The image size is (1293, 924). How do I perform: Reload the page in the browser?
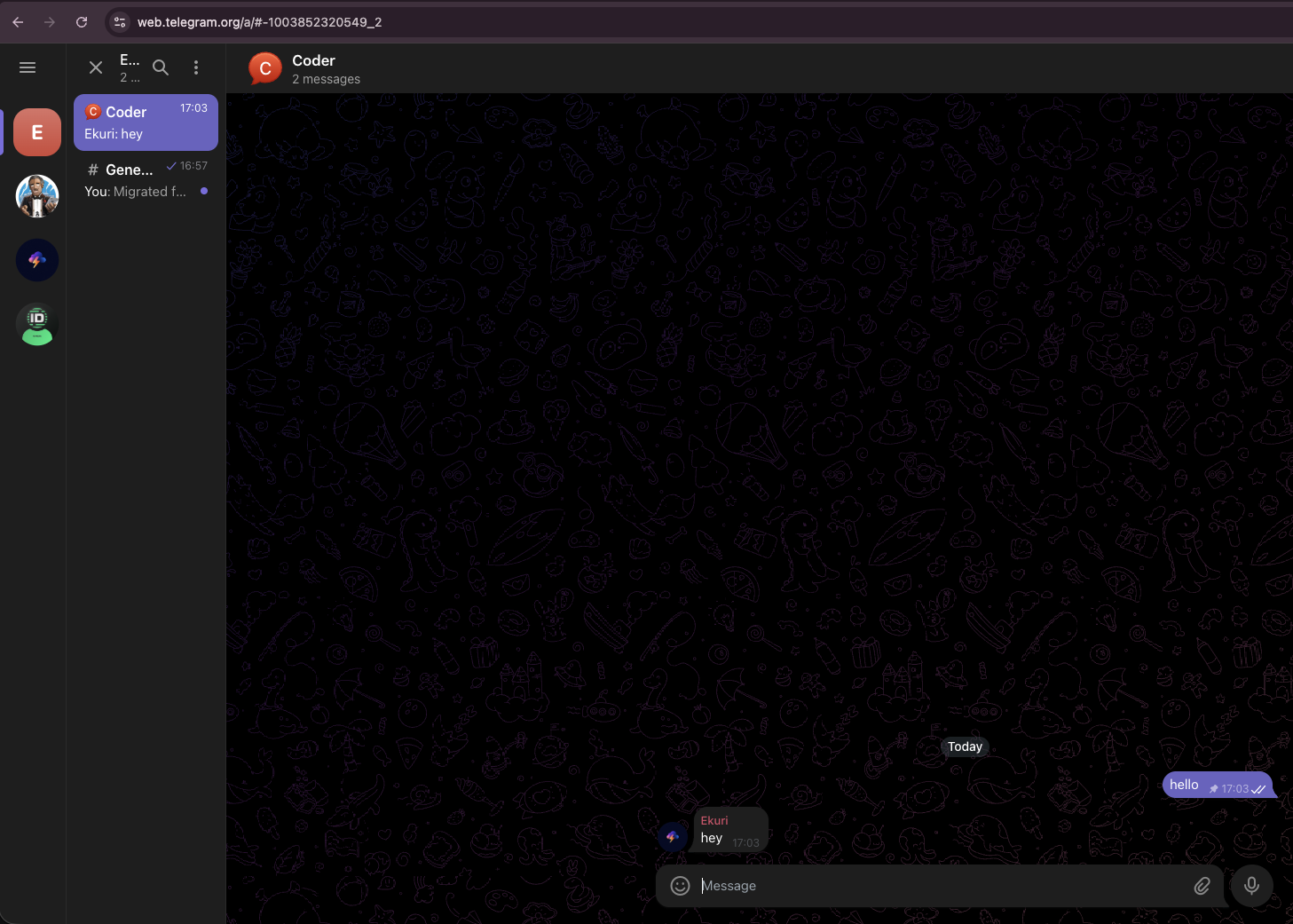click(82, 22)
